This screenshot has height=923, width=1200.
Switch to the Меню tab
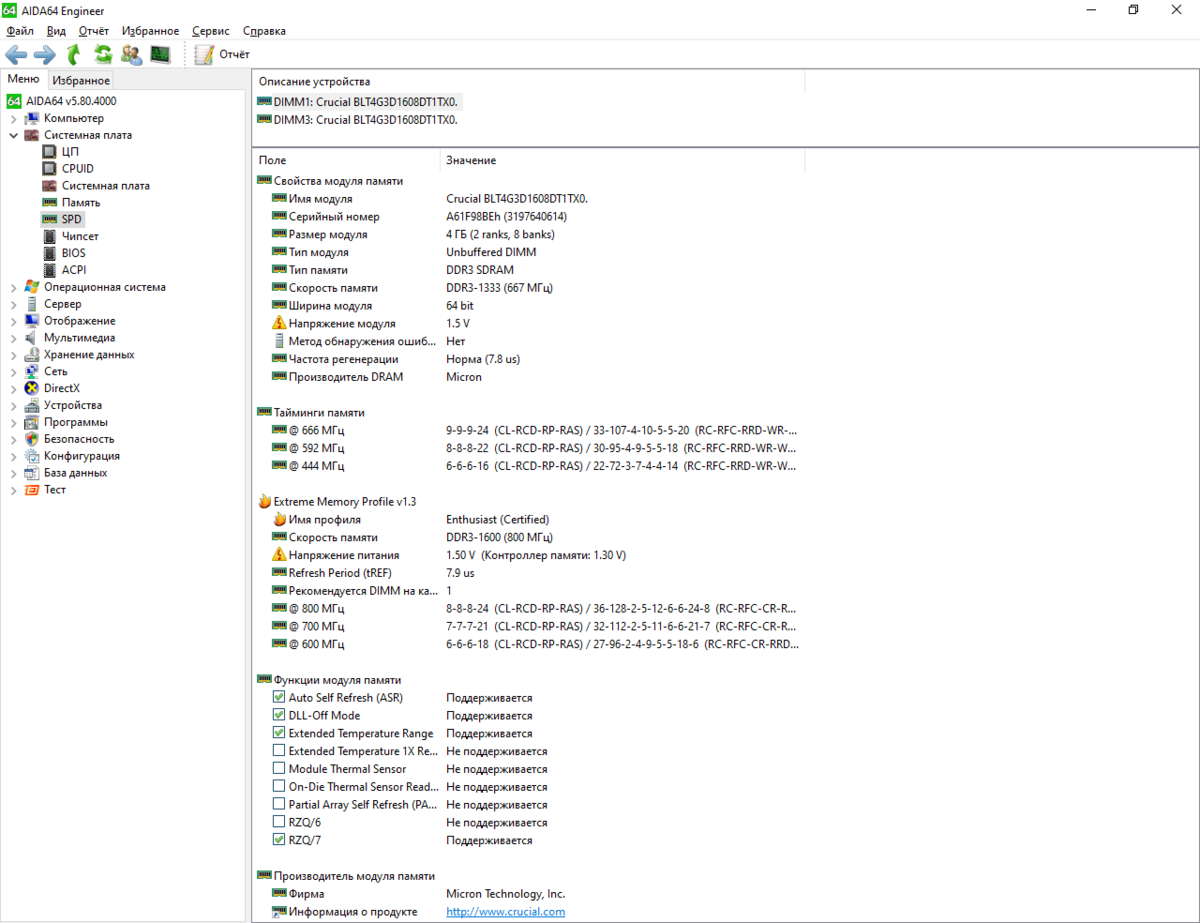pos(23,79)
